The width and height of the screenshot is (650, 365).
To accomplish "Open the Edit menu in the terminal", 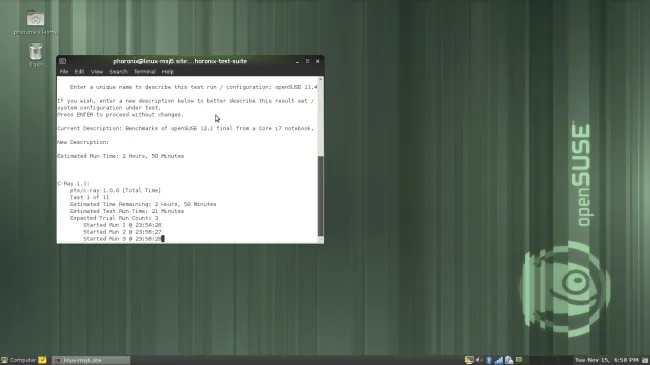I will click(x=80, y=72).
